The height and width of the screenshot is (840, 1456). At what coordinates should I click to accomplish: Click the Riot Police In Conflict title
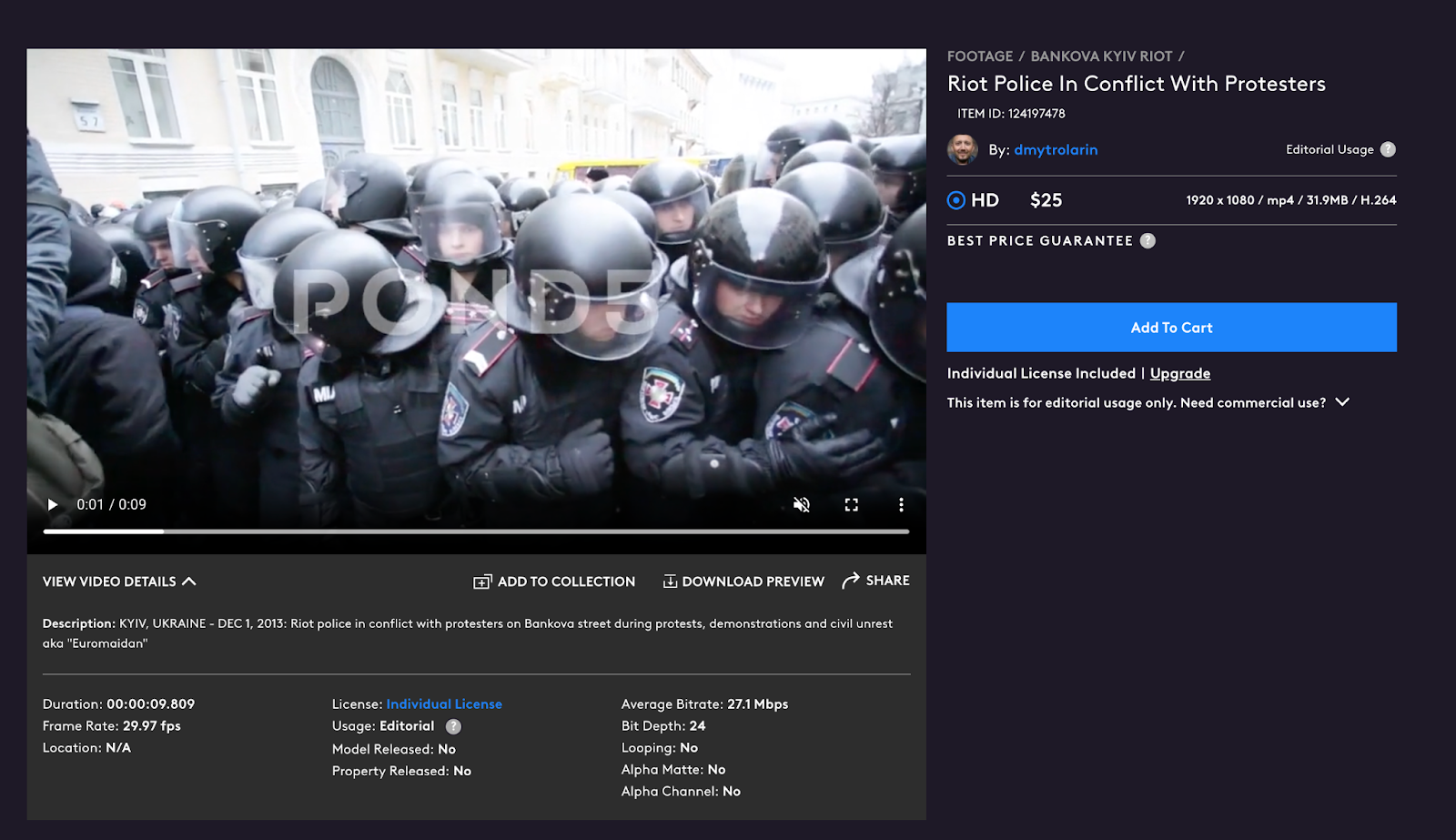click(1136, 84)
